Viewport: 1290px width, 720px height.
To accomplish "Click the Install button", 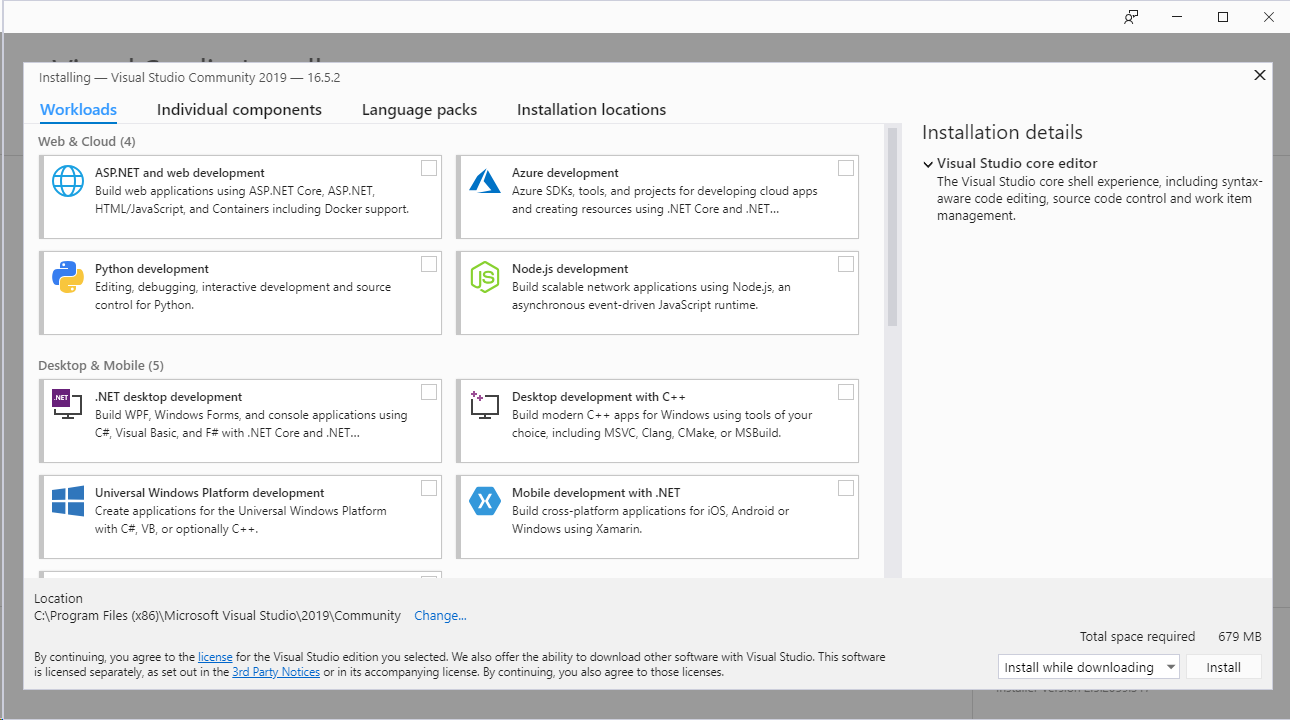I will pos(1223,667).
